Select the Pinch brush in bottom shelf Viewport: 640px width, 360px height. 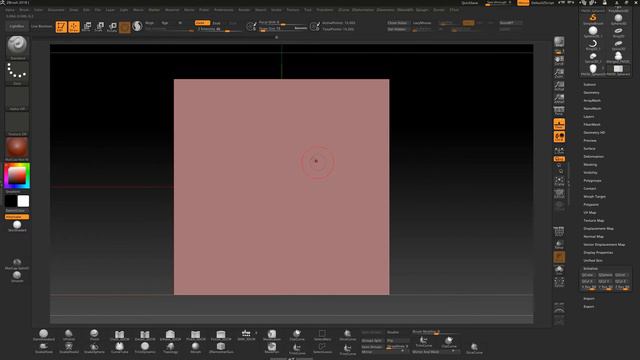(94, 335)
